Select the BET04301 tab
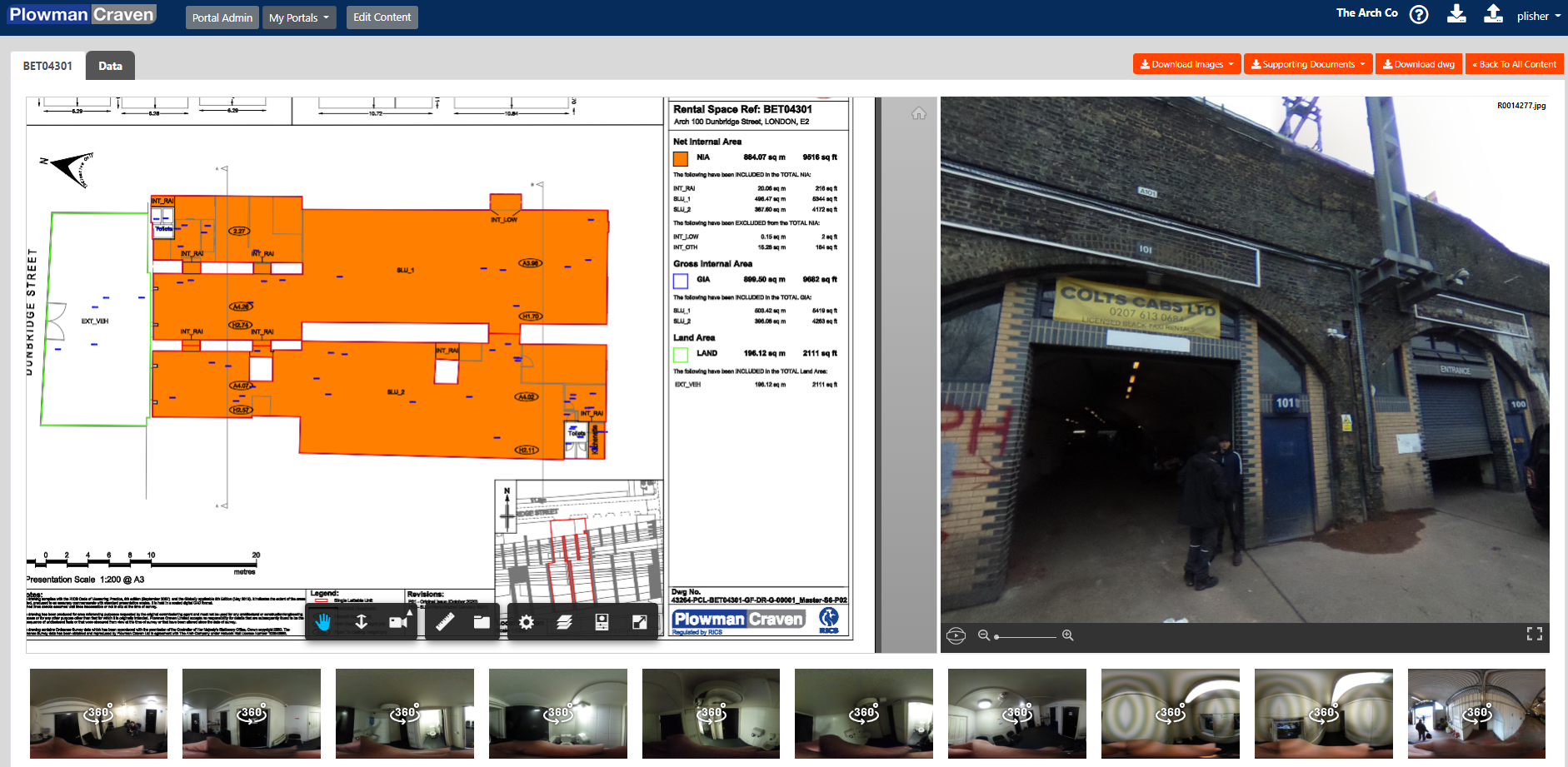Image resolution: width=1568 pixels, height=767 pixels. pos(47,66)
